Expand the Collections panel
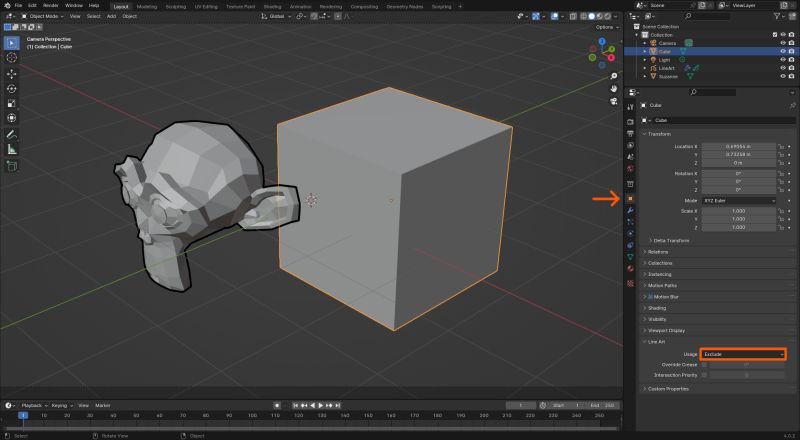The height and width of the screenshot is (440, 800). click(x=660, y=263)
